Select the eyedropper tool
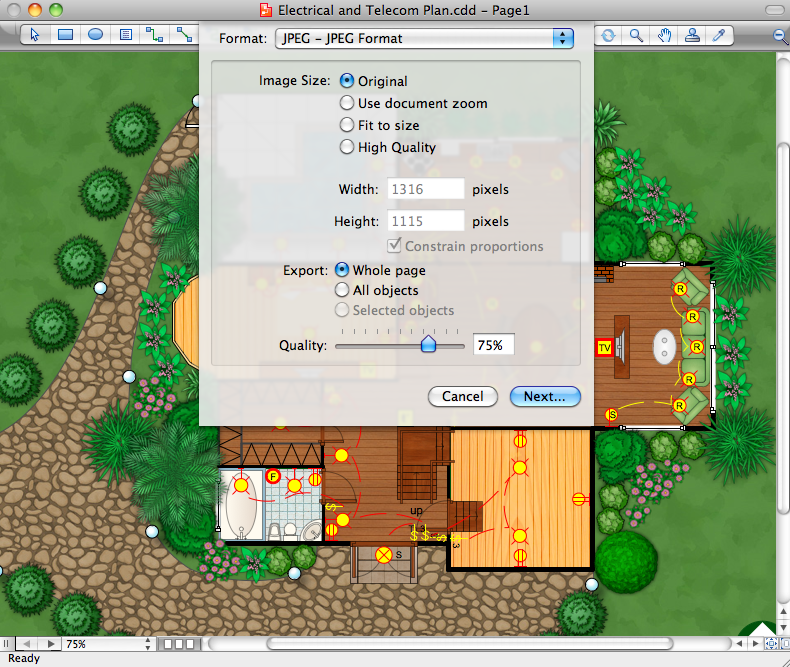Viewport: 790px width, 667px height. [718, 35]
